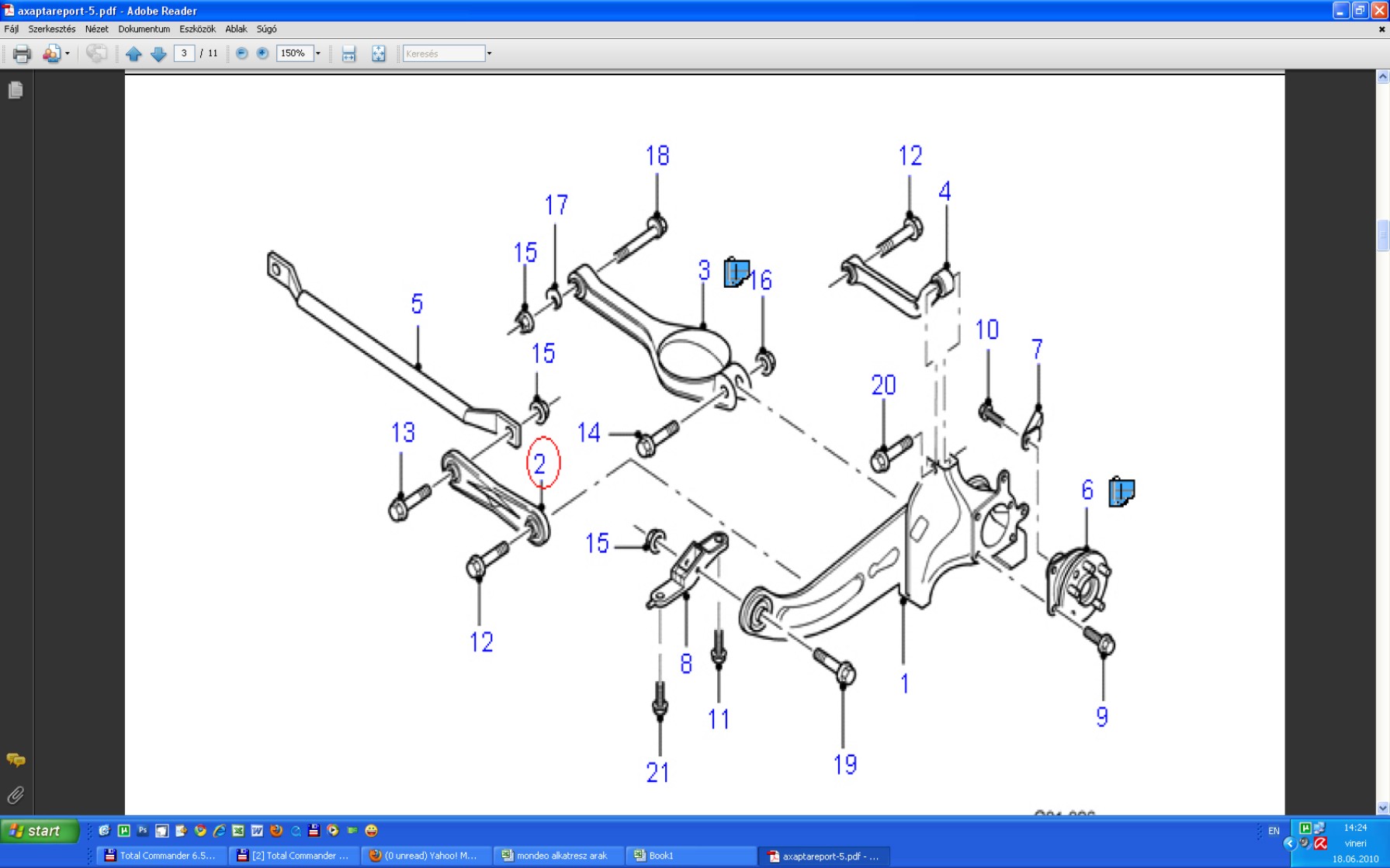Open the Fájl menu
The height and width of the screenshot is (868, 1390).
tap(12, 29)
